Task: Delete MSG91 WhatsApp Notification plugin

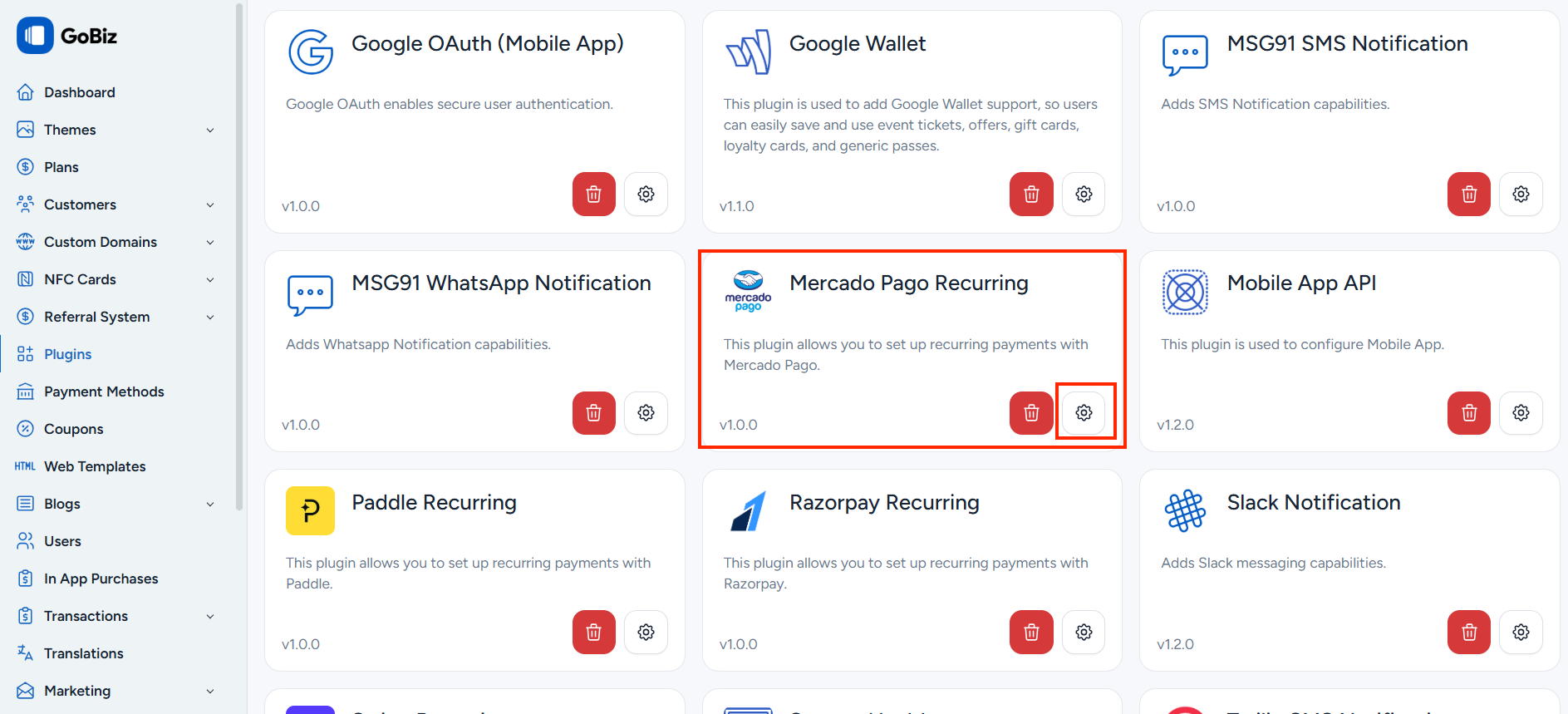Action: [x=593, y=413]
